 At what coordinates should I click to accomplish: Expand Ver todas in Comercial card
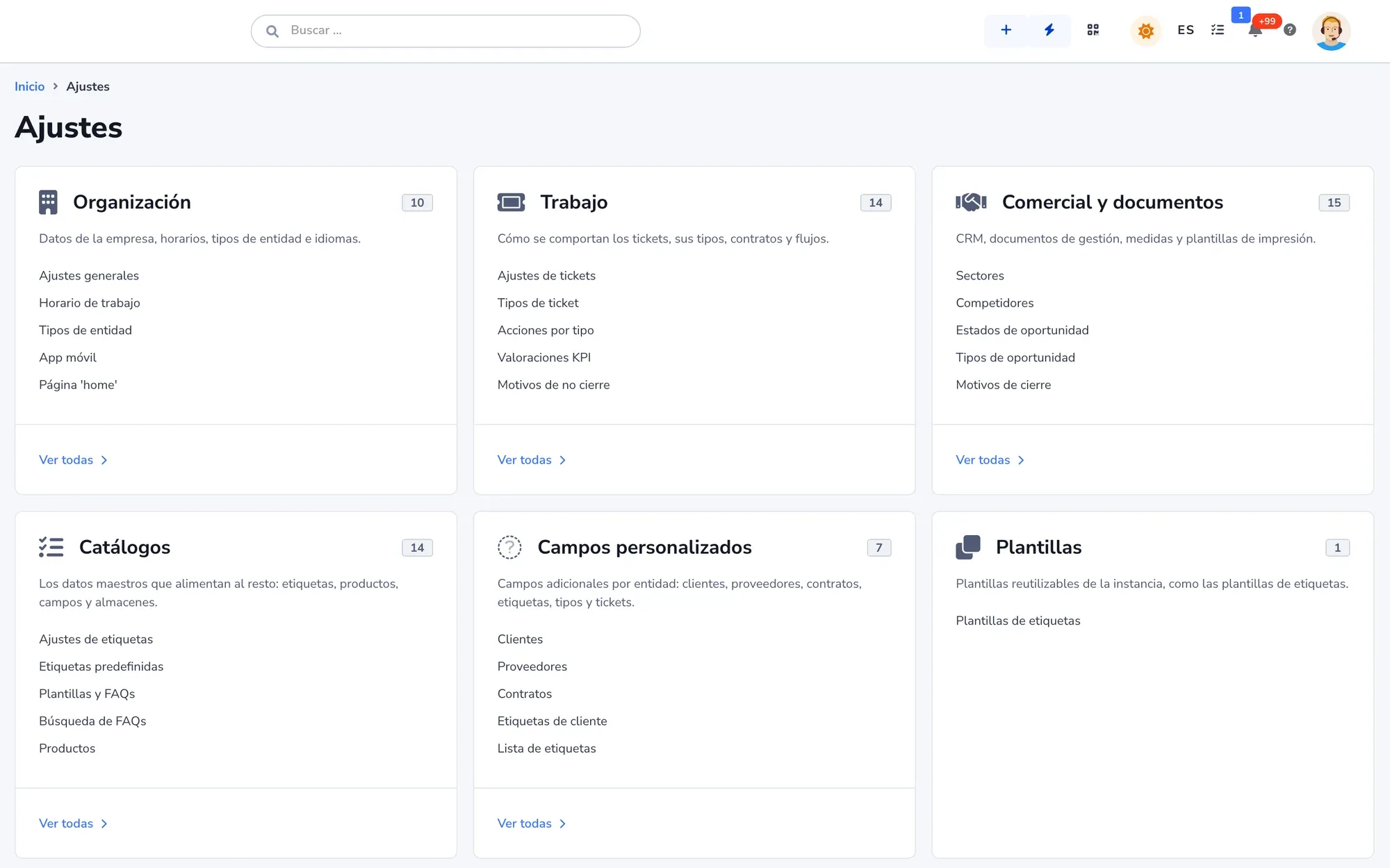point(990,460)
